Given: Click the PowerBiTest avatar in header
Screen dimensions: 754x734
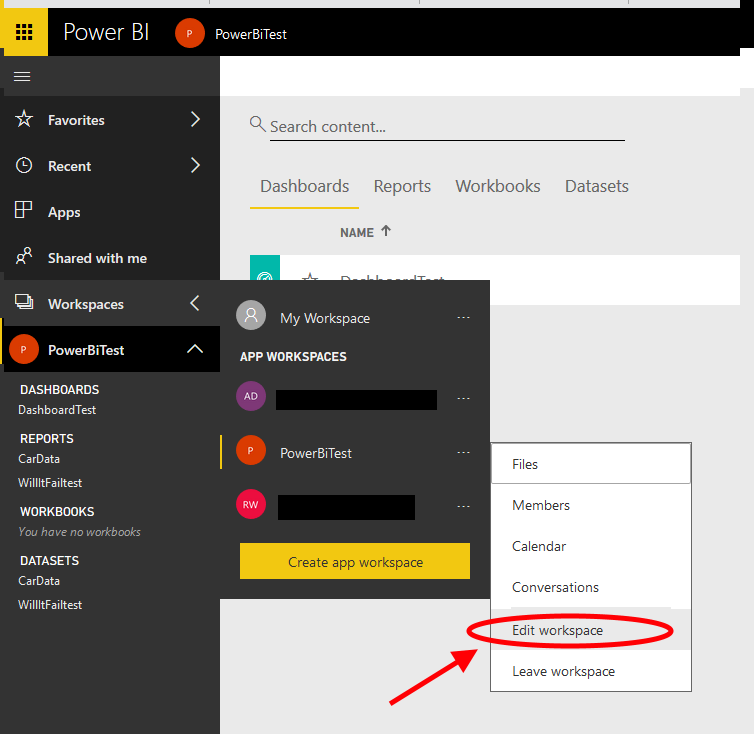Looking at the screenshot, I should click(x=189, y=33).
